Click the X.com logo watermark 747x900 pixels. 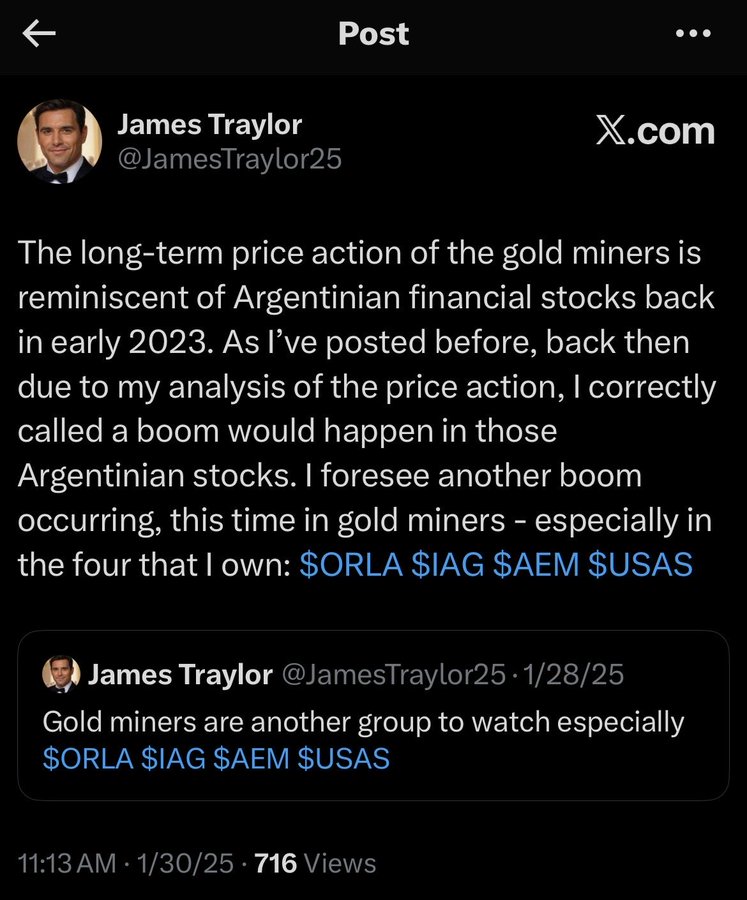(655, 131)
